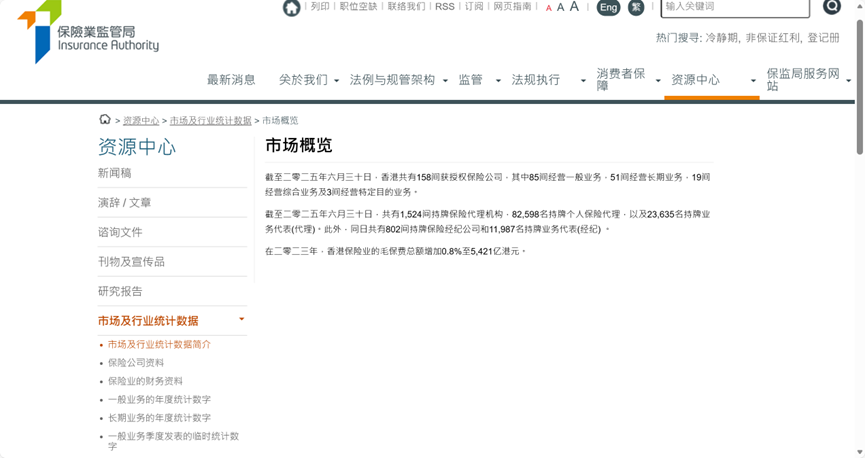Open the 最新消息 menu item
Viewport: 865px width, 458px height.
point(231,80)
